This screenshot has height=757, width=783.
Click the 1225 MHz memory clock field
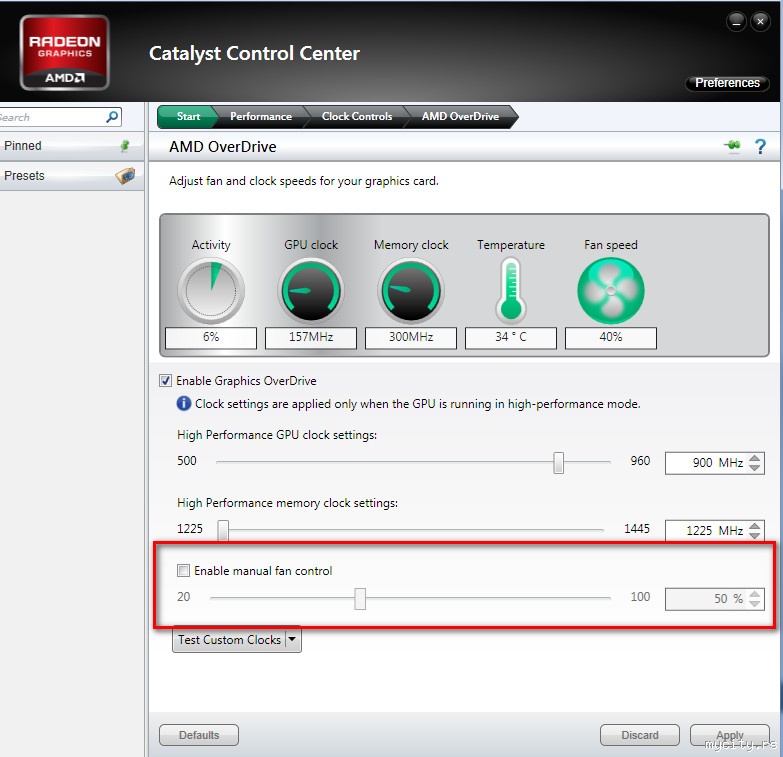715,530
